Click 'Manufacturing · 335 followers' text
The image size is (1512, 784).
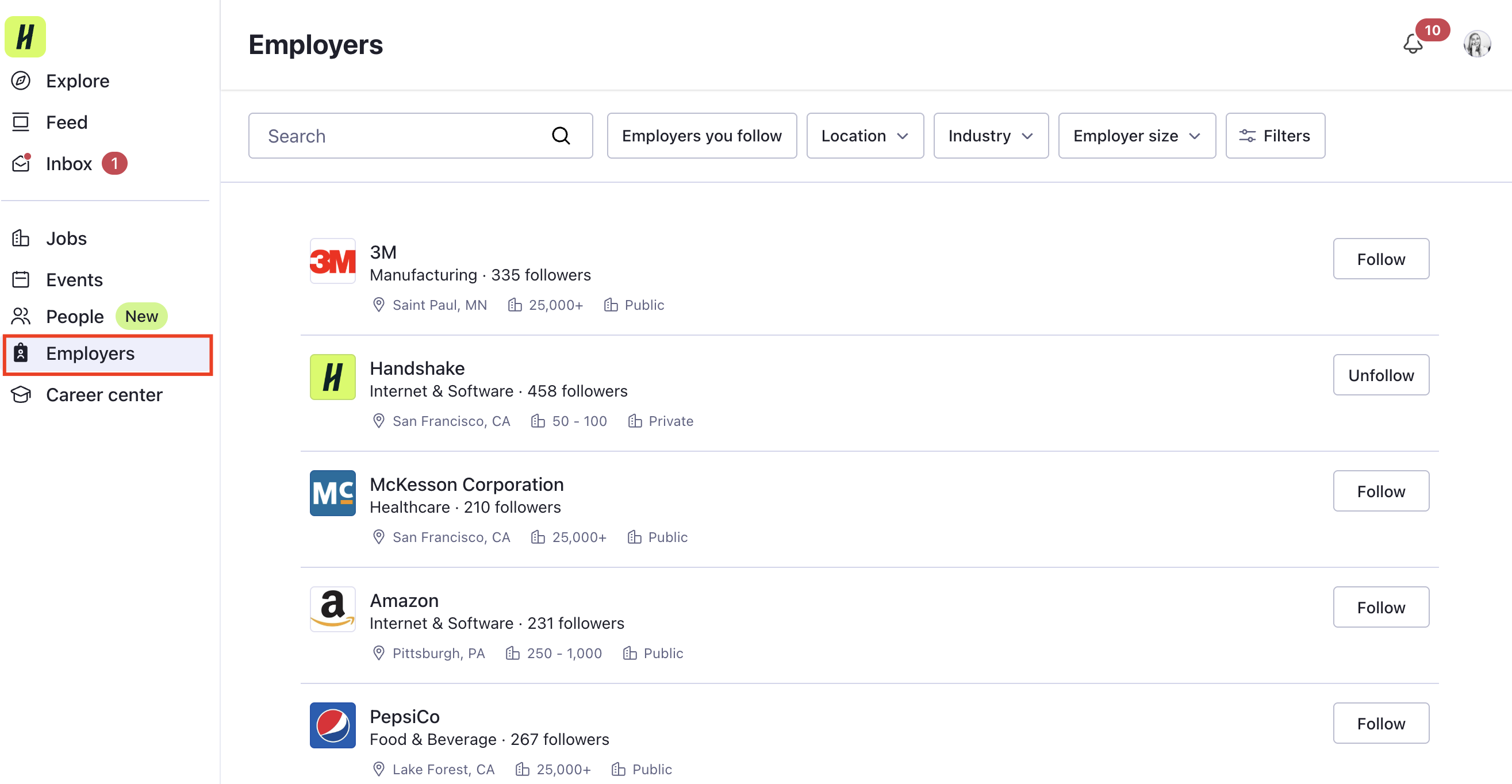click(480, 275)
